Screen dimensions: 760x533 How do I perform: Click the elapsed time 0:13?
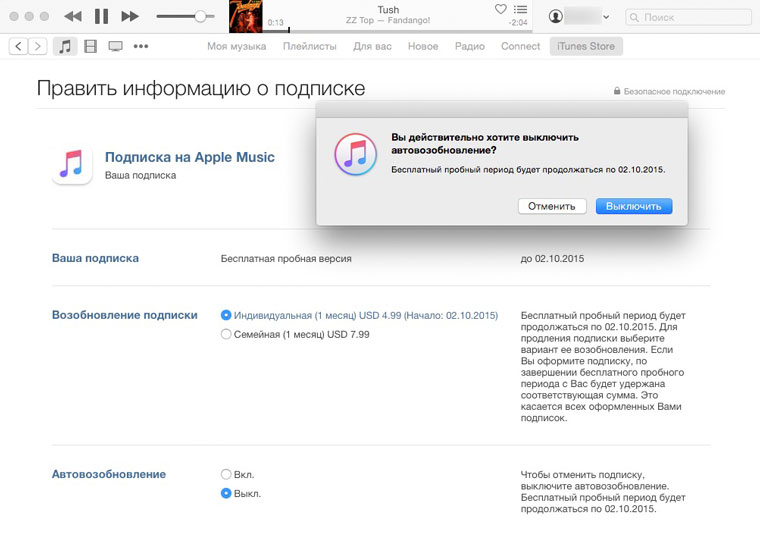[x=275, y=23]
